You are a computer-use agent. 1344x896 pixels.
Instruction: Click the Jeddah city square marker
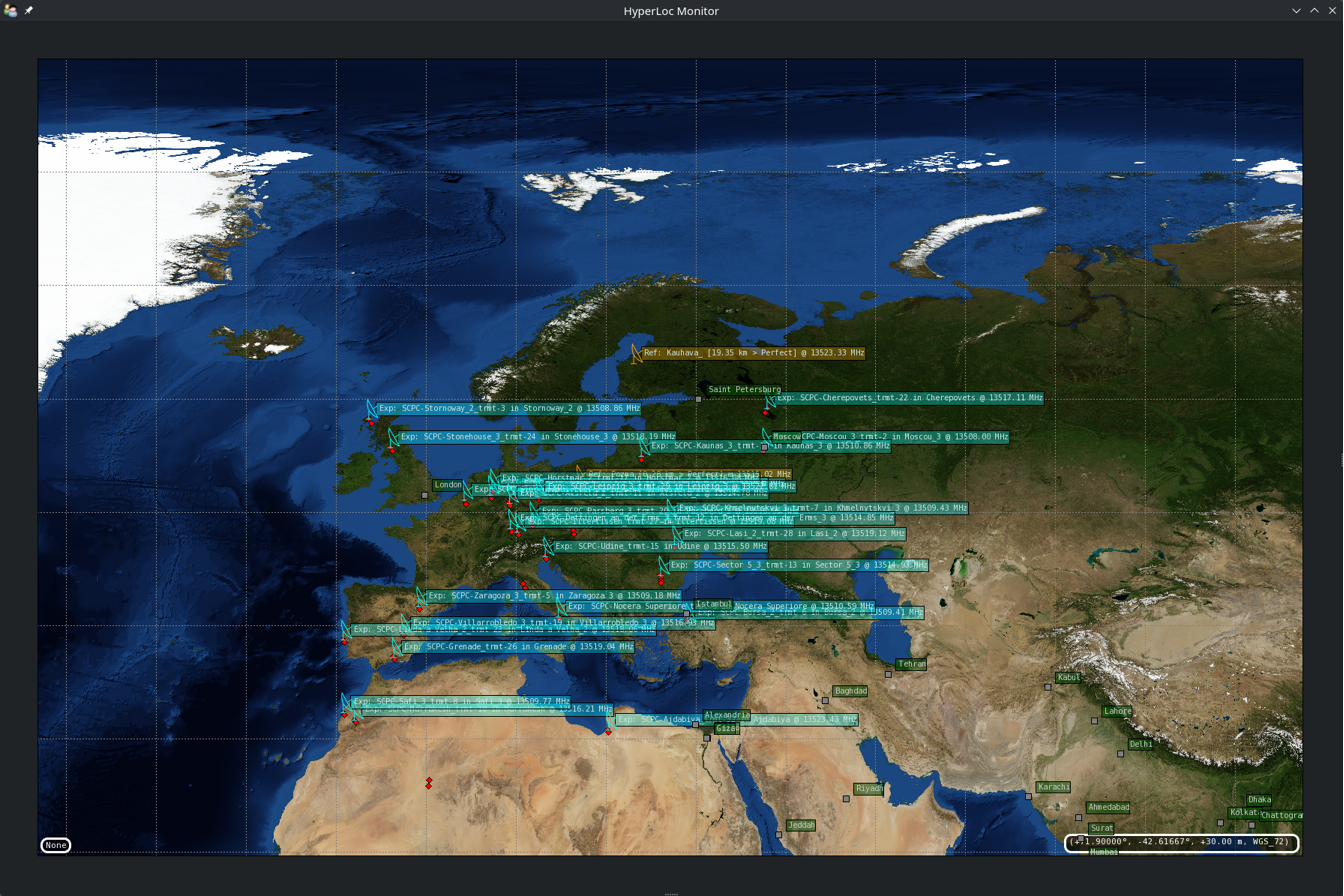[x=779, y=834]
